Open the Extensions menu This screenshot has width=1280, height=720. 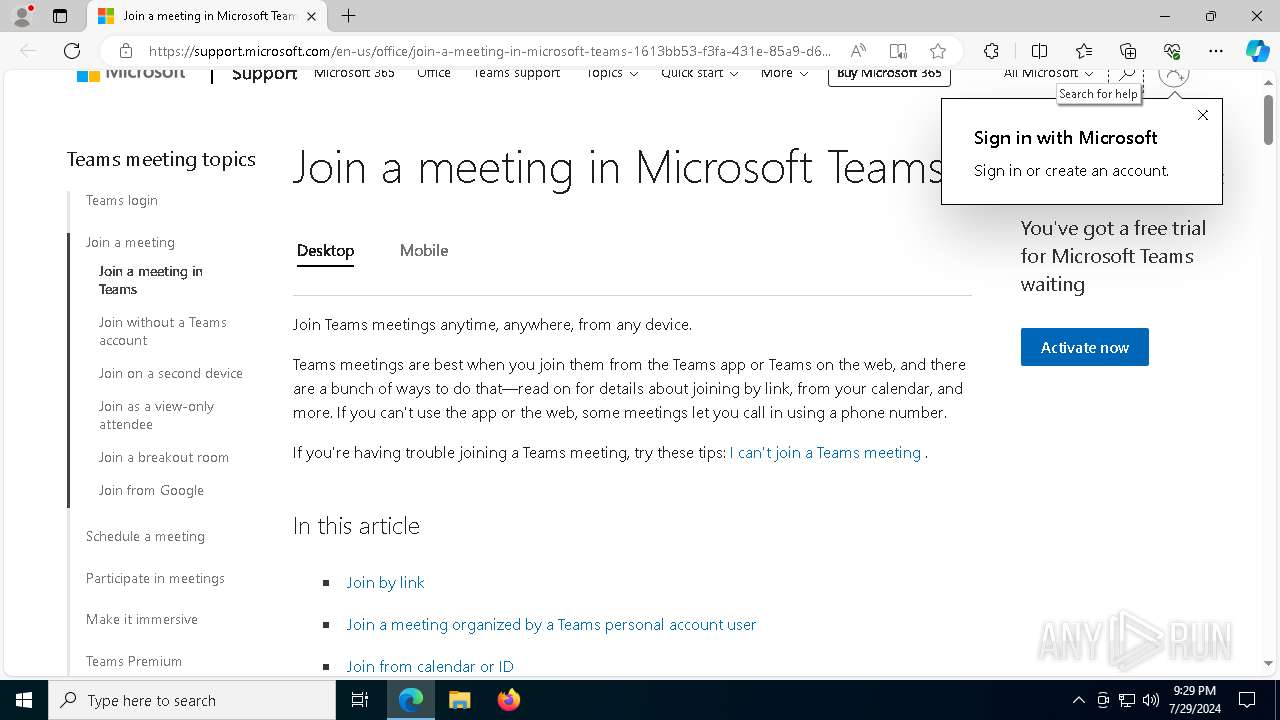click(991, 51)
